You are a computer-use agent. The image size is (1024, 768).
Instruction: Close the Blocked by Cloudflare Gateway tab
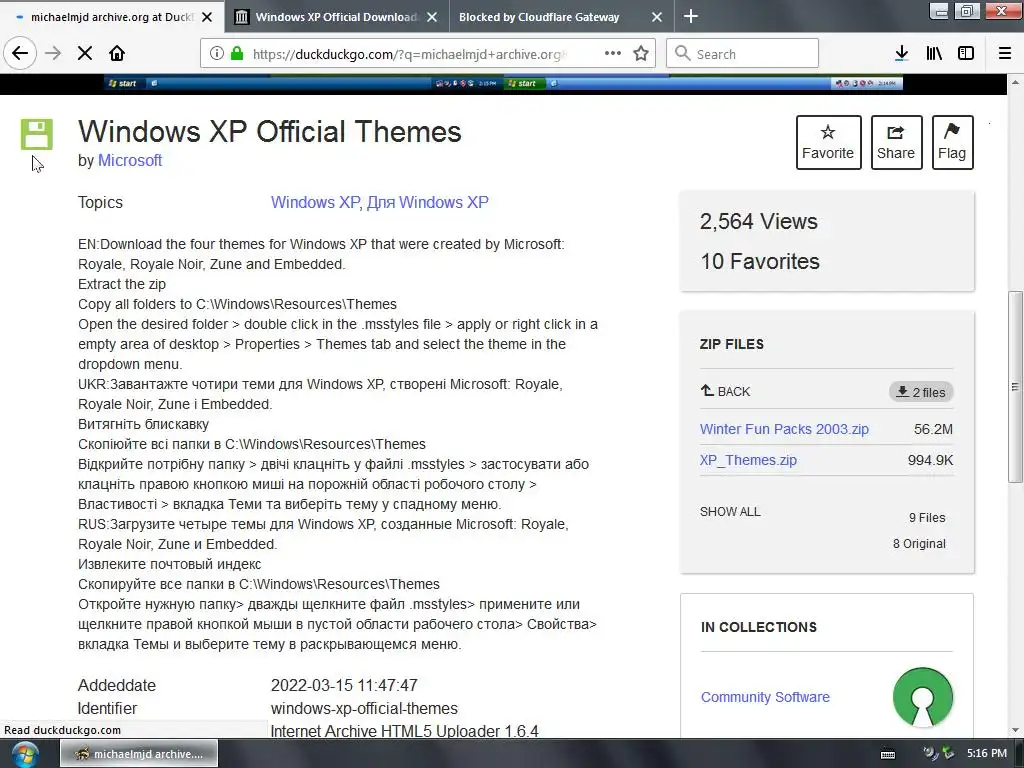pos(657,17)
